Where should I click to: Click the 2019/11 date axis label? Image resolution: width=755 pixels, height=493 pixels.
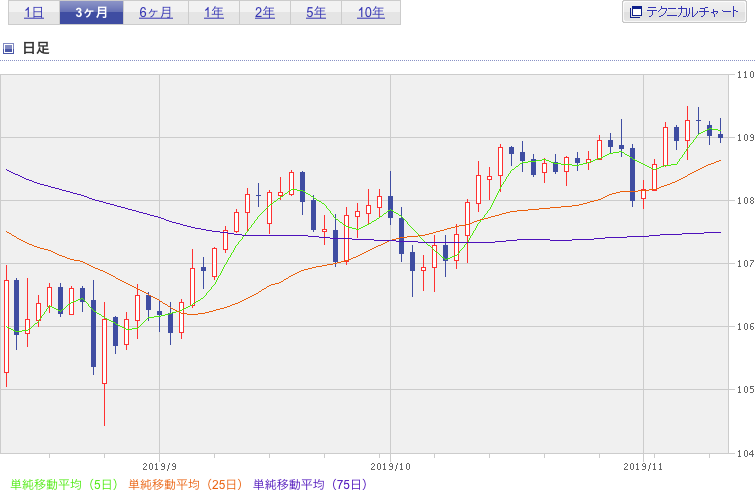point(643,467)
